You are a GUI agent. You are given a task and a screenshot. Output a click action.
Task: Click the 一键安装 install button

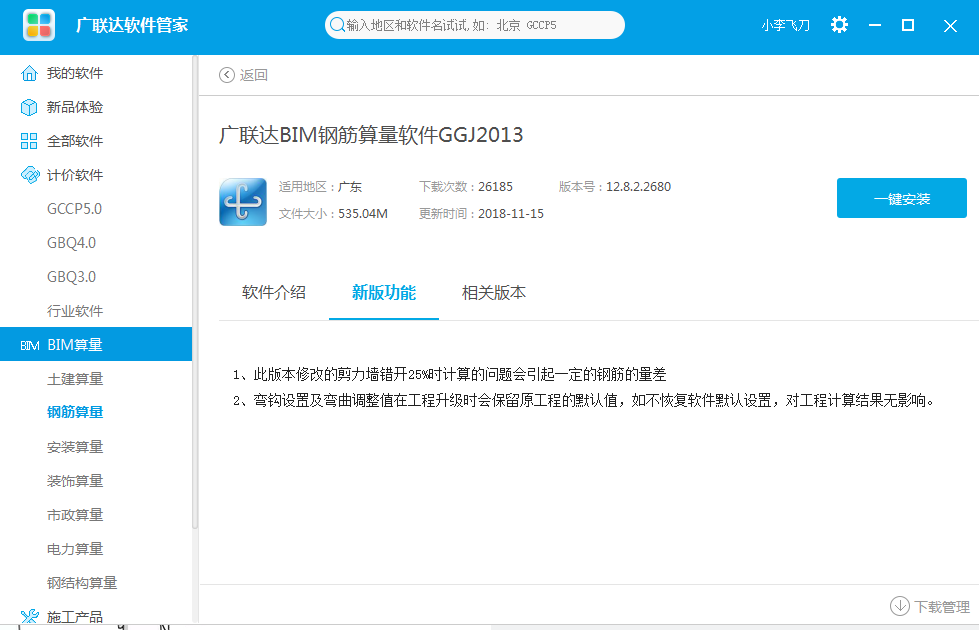902,198
